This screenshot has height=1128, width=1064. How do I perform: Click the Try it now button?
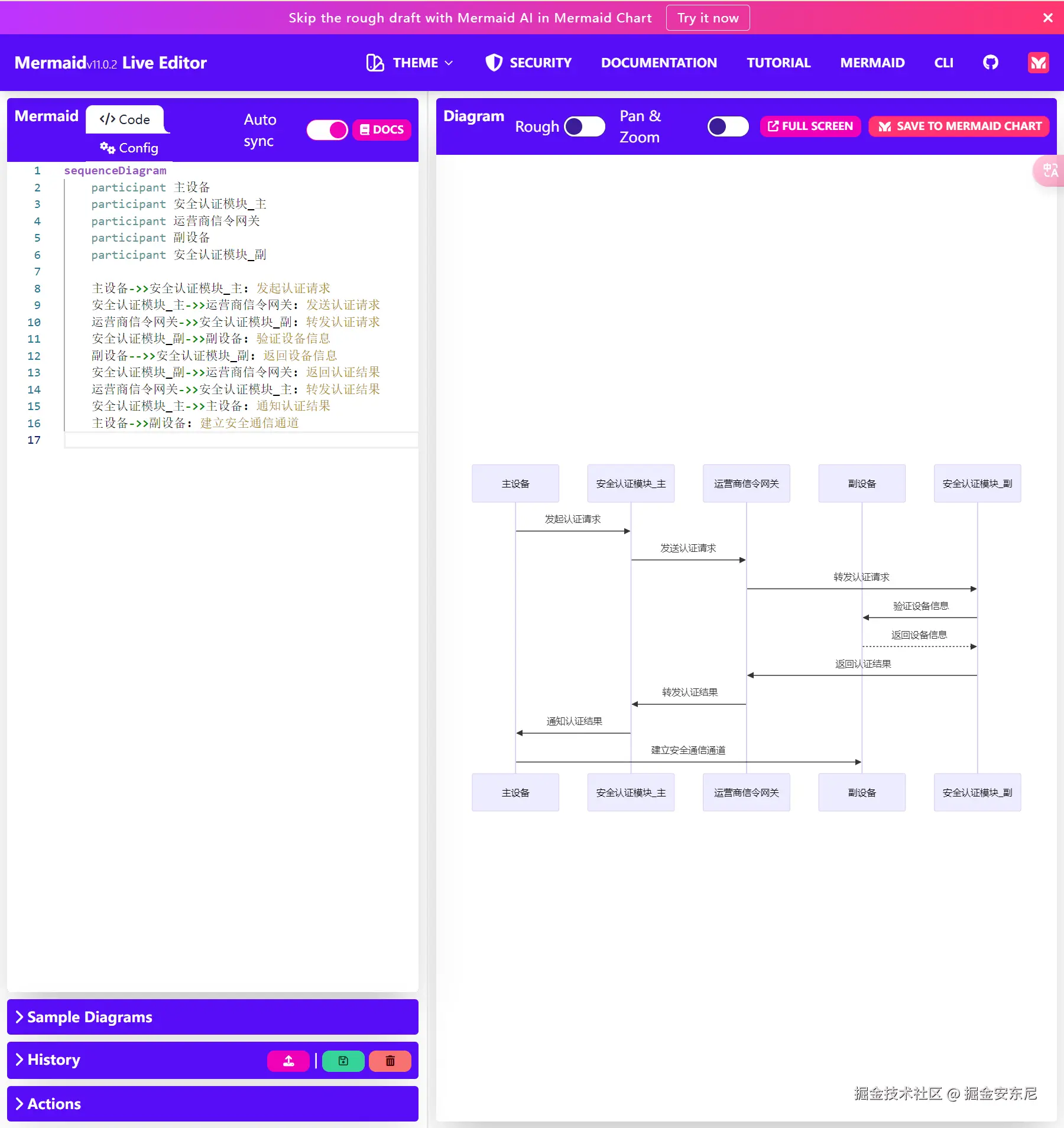point(708,18)
